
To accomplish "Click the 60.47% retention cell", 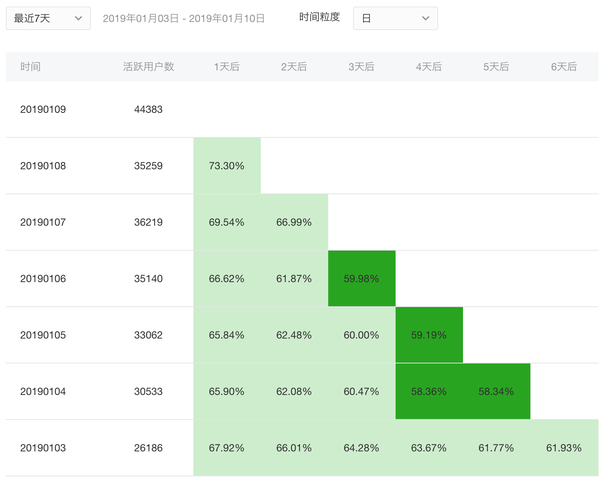I will 362,391.
